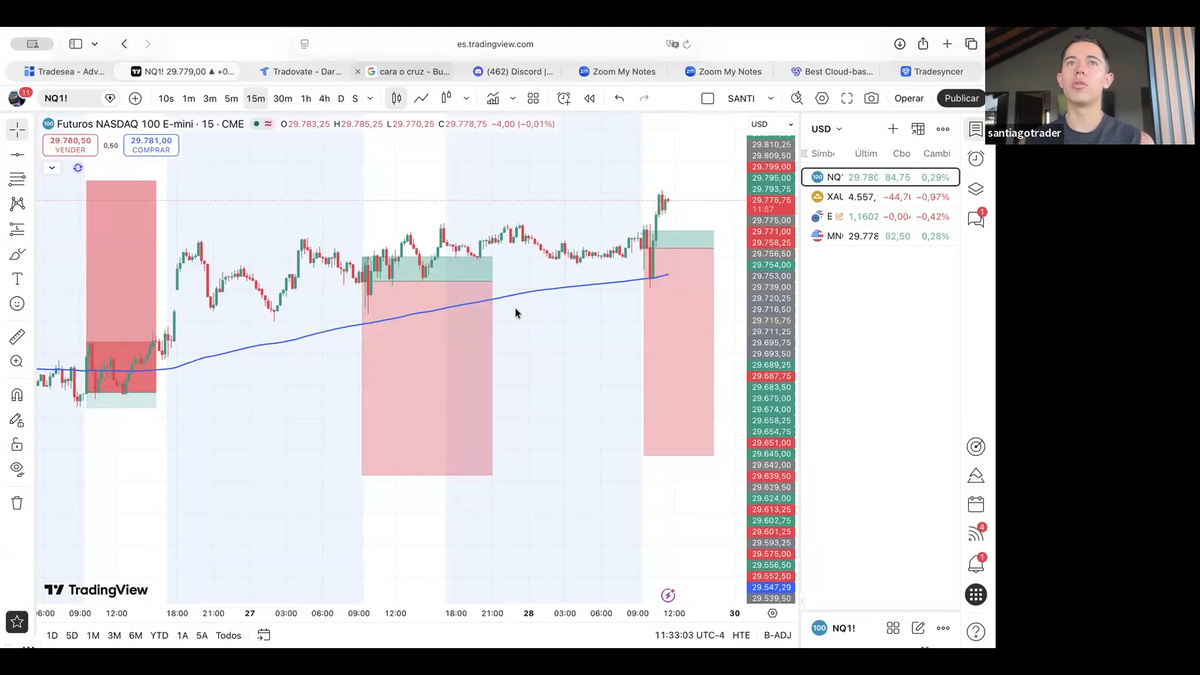Viewport: 1200px width, 675px height.
Task: Open the indicators menu icon
Action: 493,98
